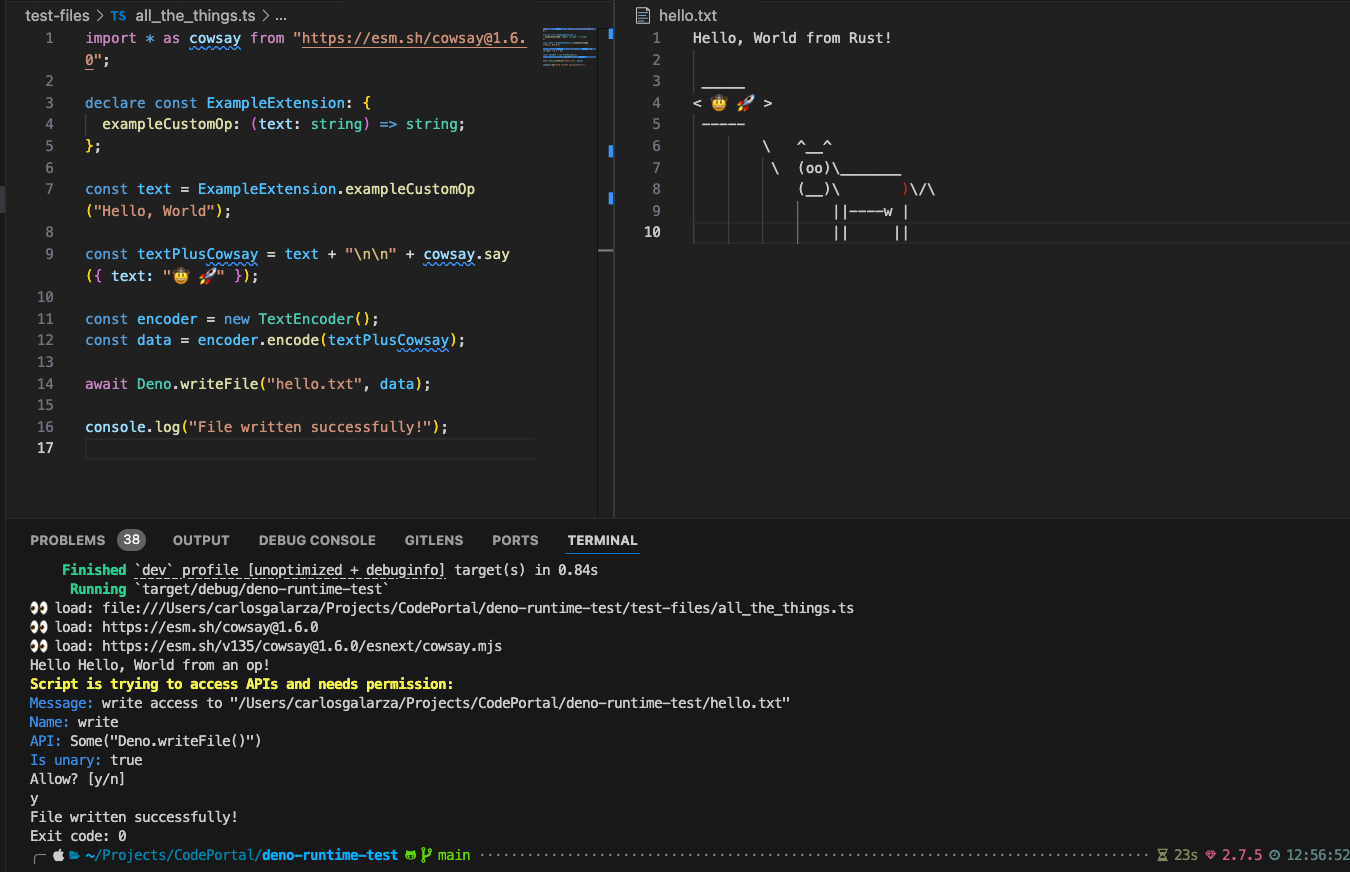Image resolution: width=1350 pixels, height=872 pixels.
Task: Open the esnext/cowsay.mjs terminal link
Action: point(302,646)
